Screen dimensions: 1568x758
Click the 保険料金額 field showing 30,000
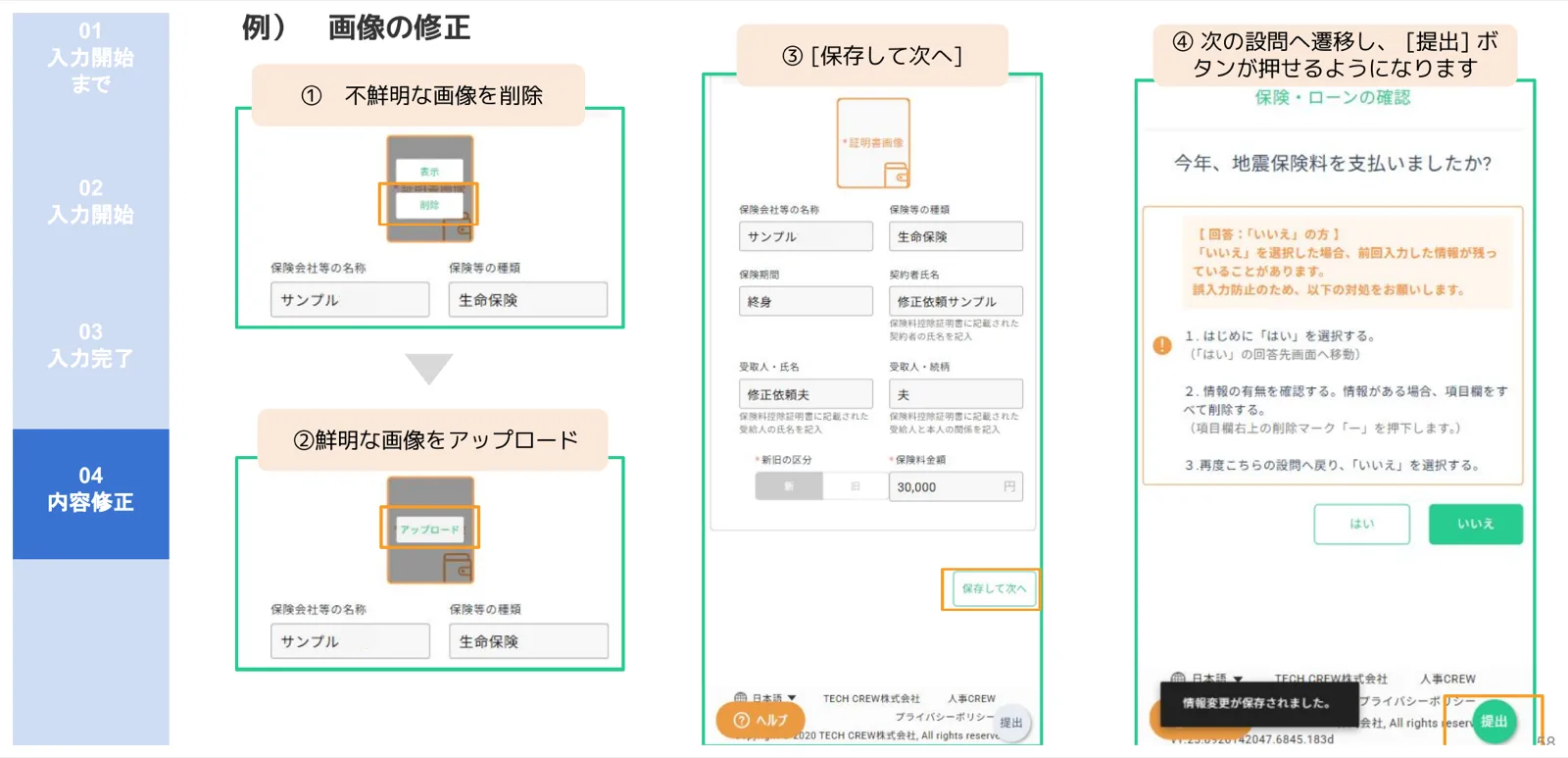(x=955, y=486)
